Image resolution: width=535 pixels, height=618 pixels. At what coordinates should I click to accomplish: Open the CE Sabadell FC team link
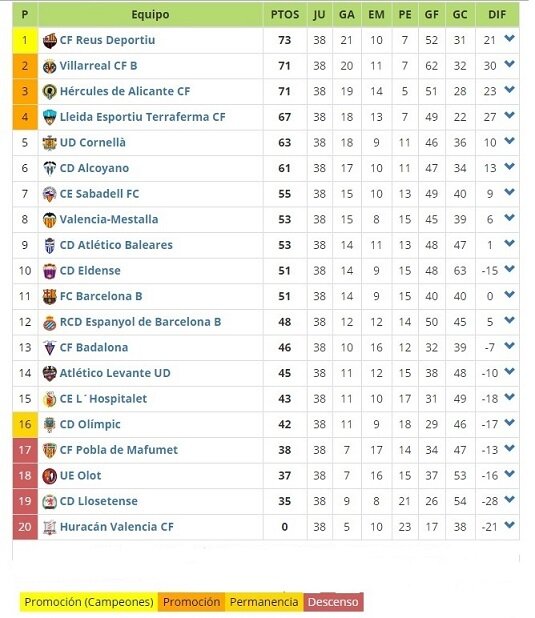click(x=99, y=194)
